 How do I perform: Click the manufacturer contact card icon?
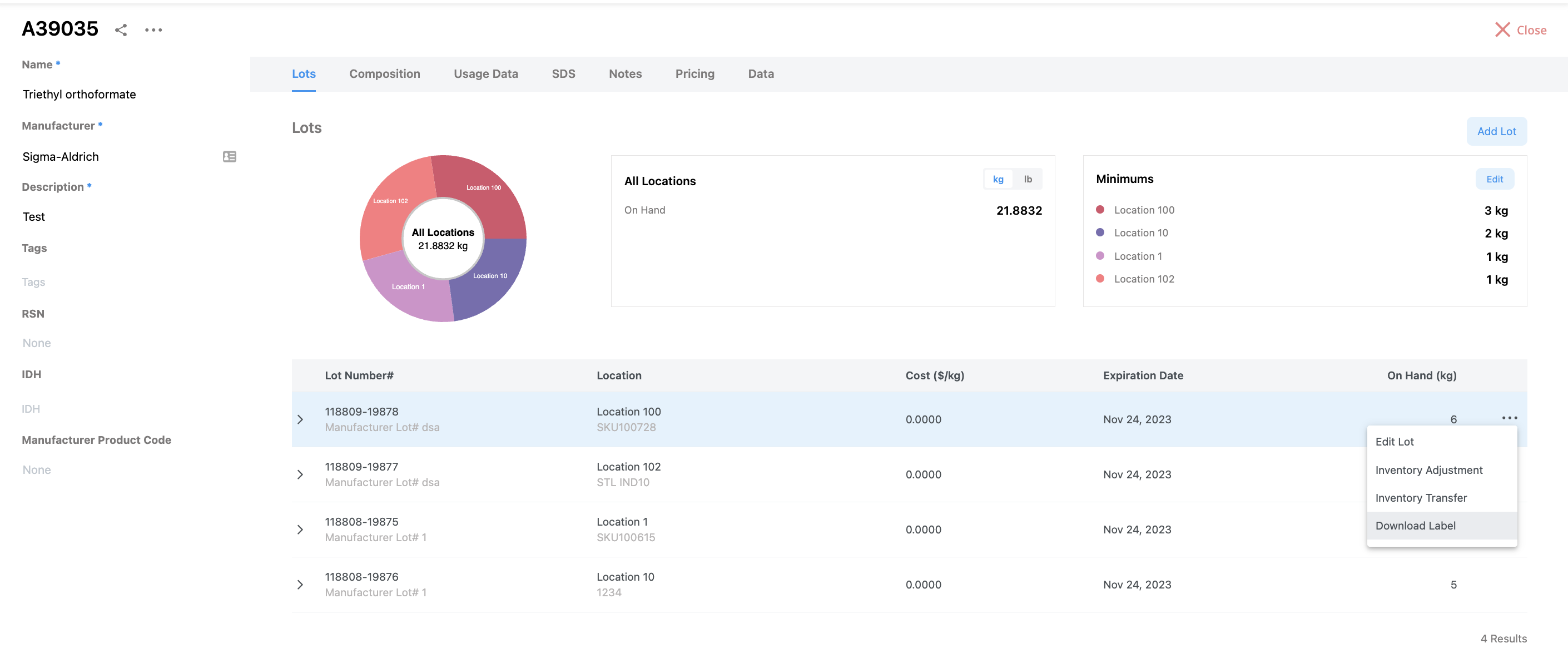tap(229, 156)
